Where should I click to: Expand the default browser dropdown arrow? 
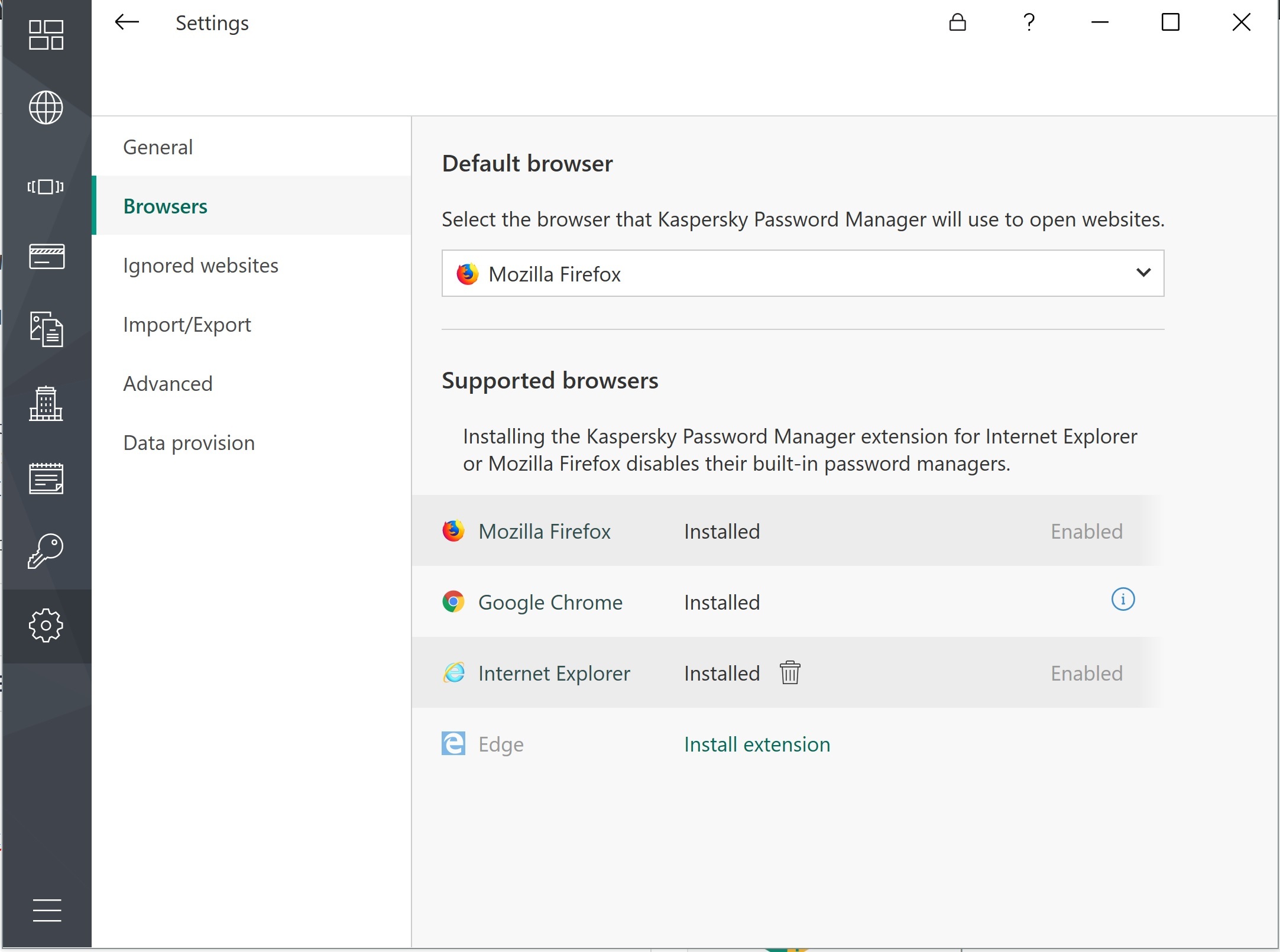(x=1144, y=273)
